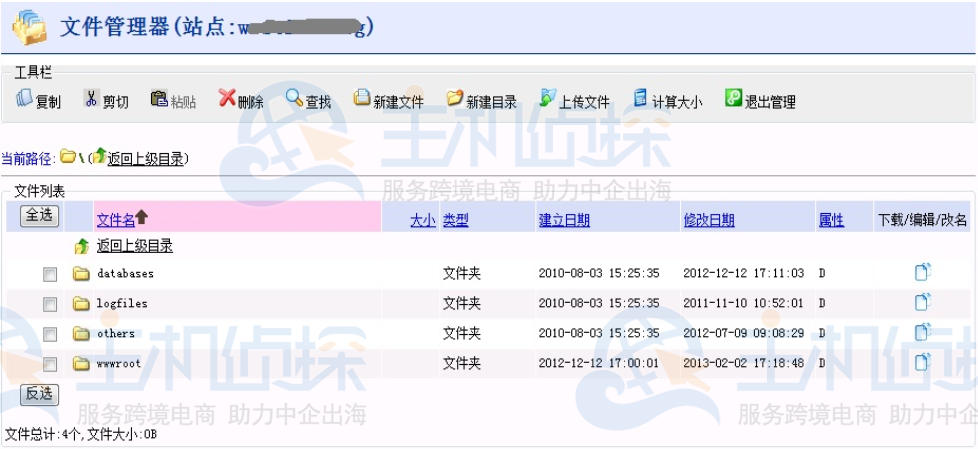This screenshot has width=978, height=449.
Task: Click the 上传文件 toolbar label
Action: (584, 102)
